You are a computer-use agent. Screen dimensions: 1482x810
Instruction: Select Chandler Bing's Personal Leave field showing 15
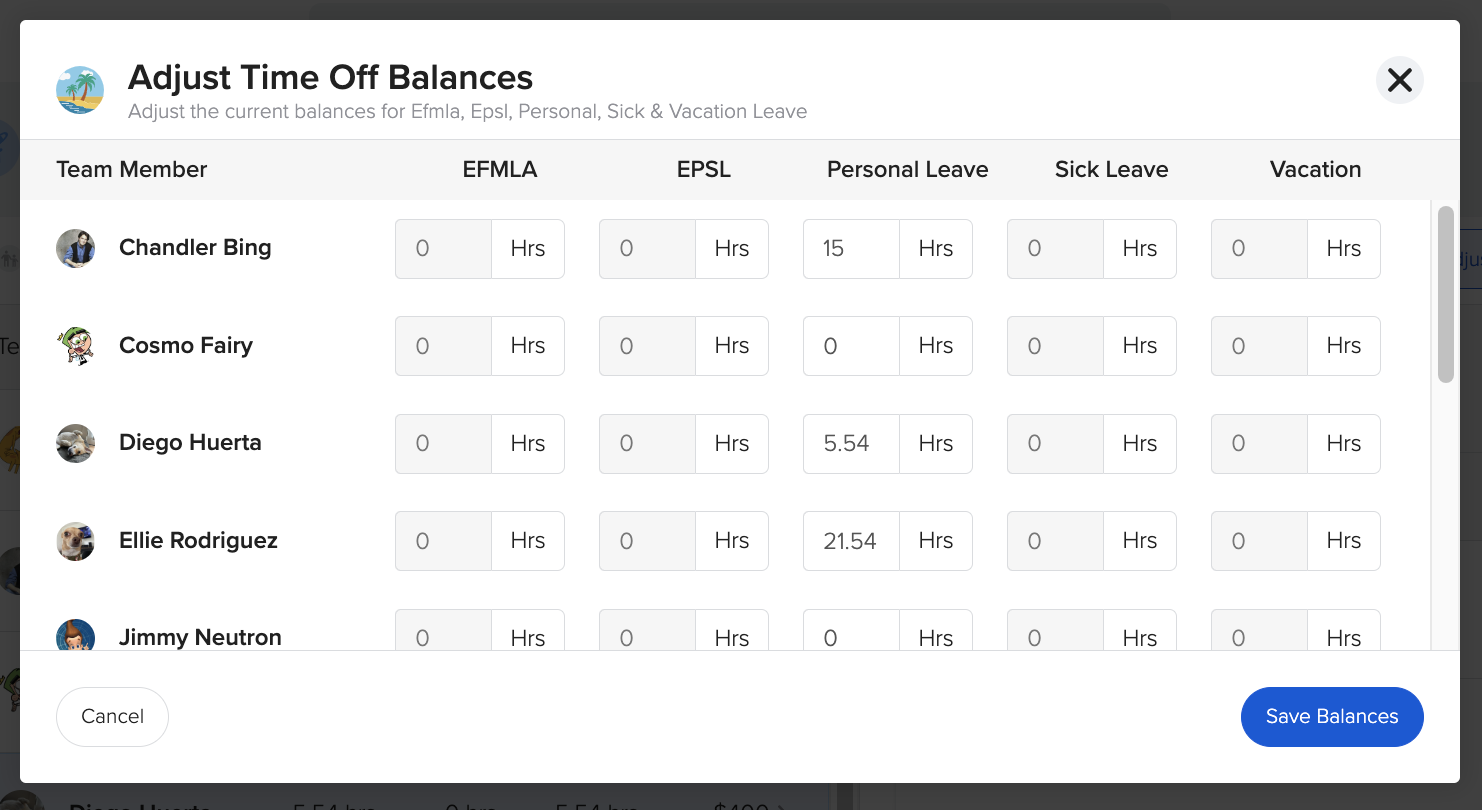(850, 248)
